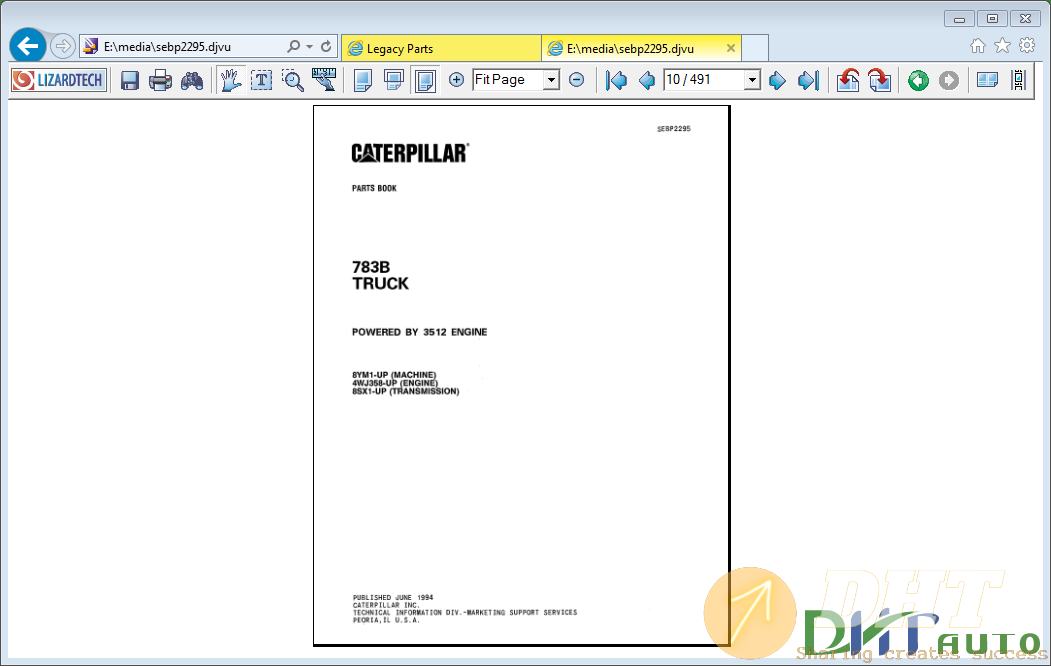
Task: Select the Text selection tool
Action: coord(261,81)
